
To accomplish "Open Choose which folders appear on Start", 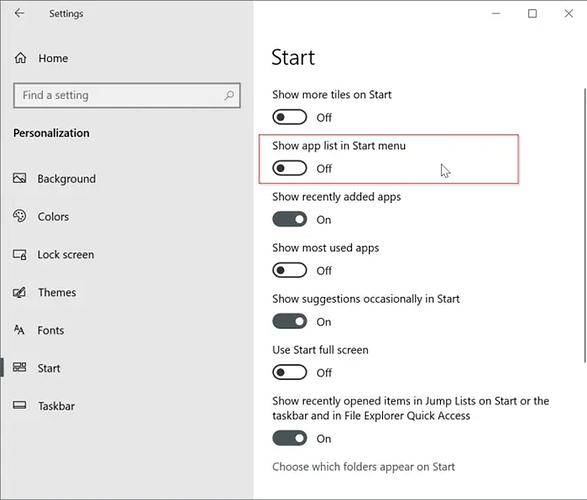I will 364,467.
